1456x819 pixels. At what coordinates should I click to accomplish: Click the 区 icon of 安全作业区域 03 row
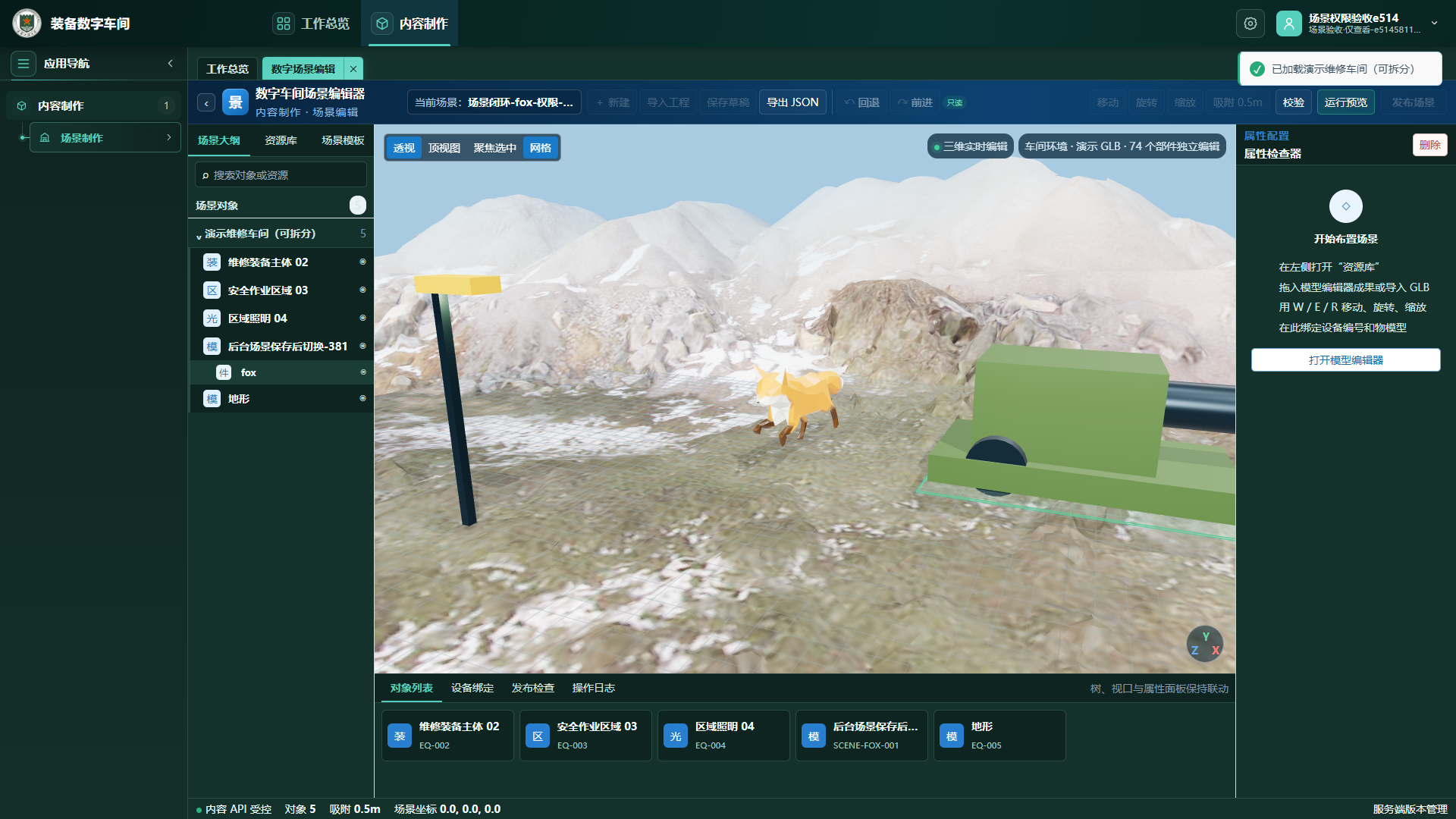point(212,290)
